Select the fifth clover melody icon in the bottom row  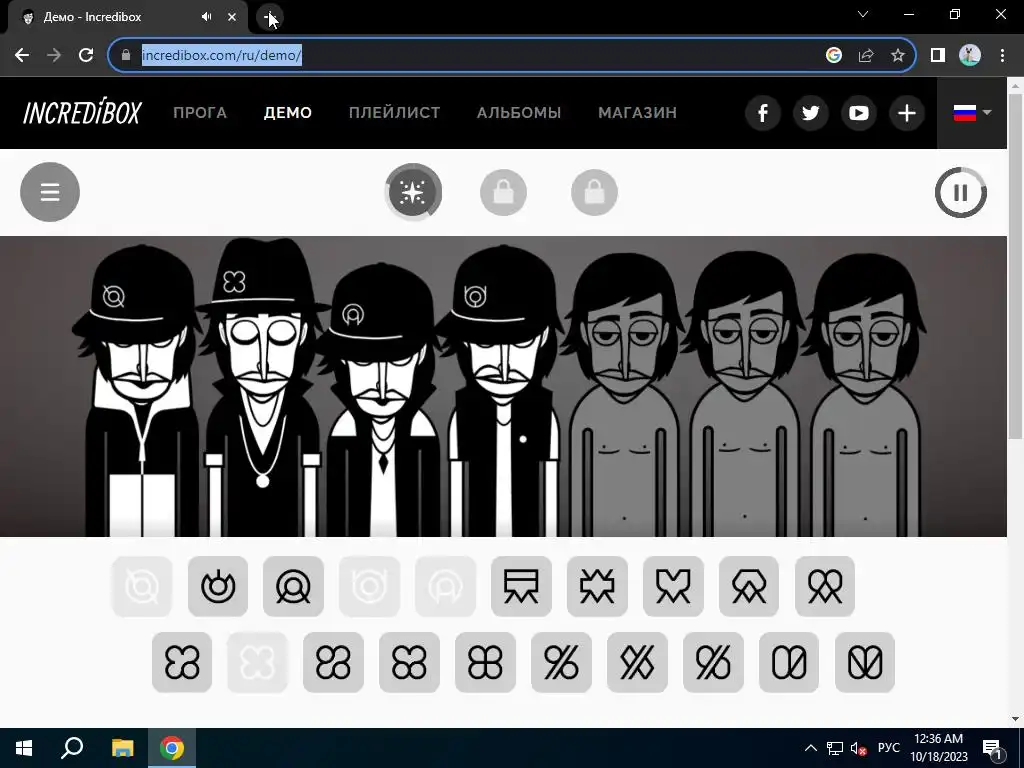[x=485, y=662]
